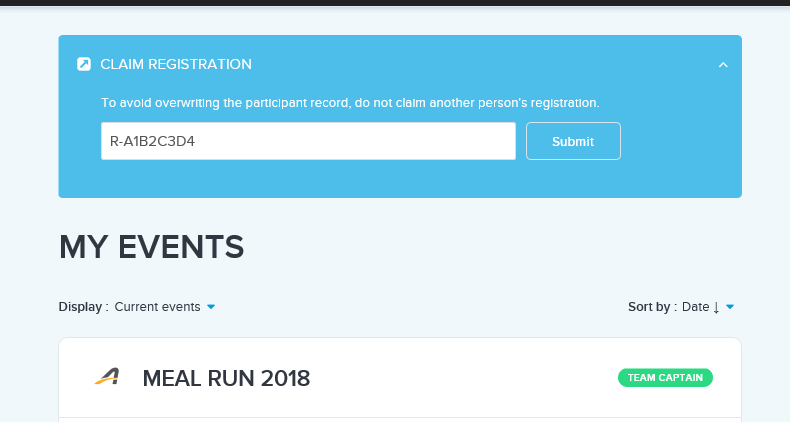Click the participant record warning text
Viewport: 790px width, 422px height.
click(350, 103)
